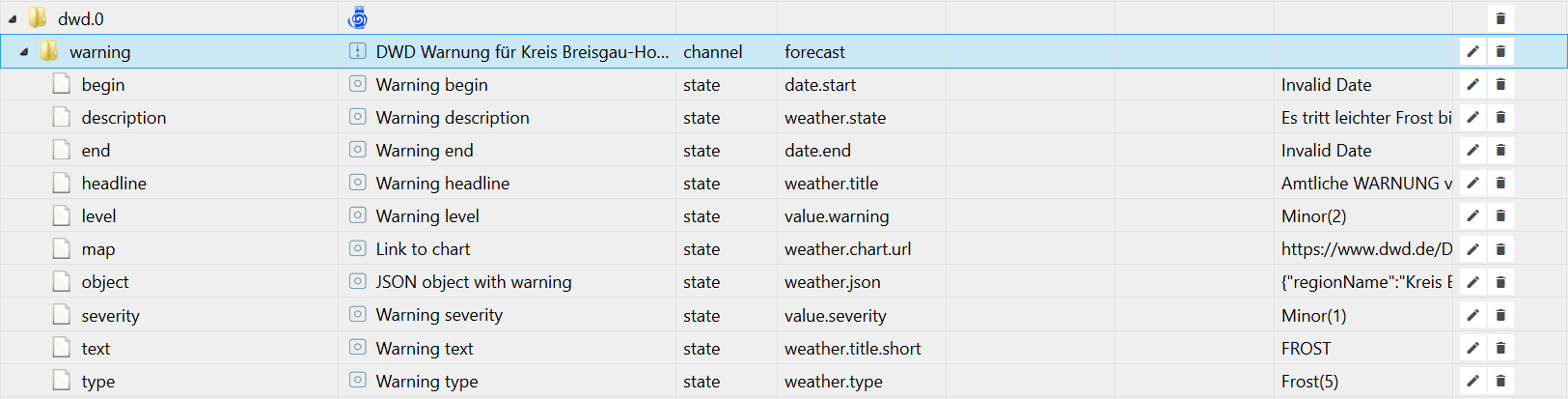Delete the end state
Screen dimensions: 1568x399
tap(1500, 150)
